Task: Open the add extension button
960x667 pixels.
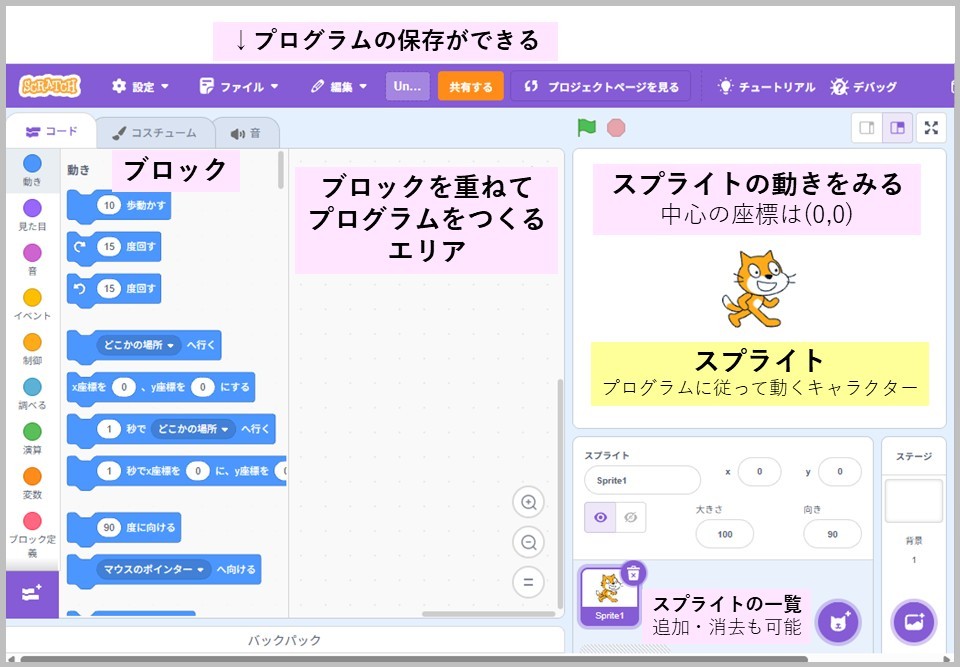Action: [x=32, y=593]
